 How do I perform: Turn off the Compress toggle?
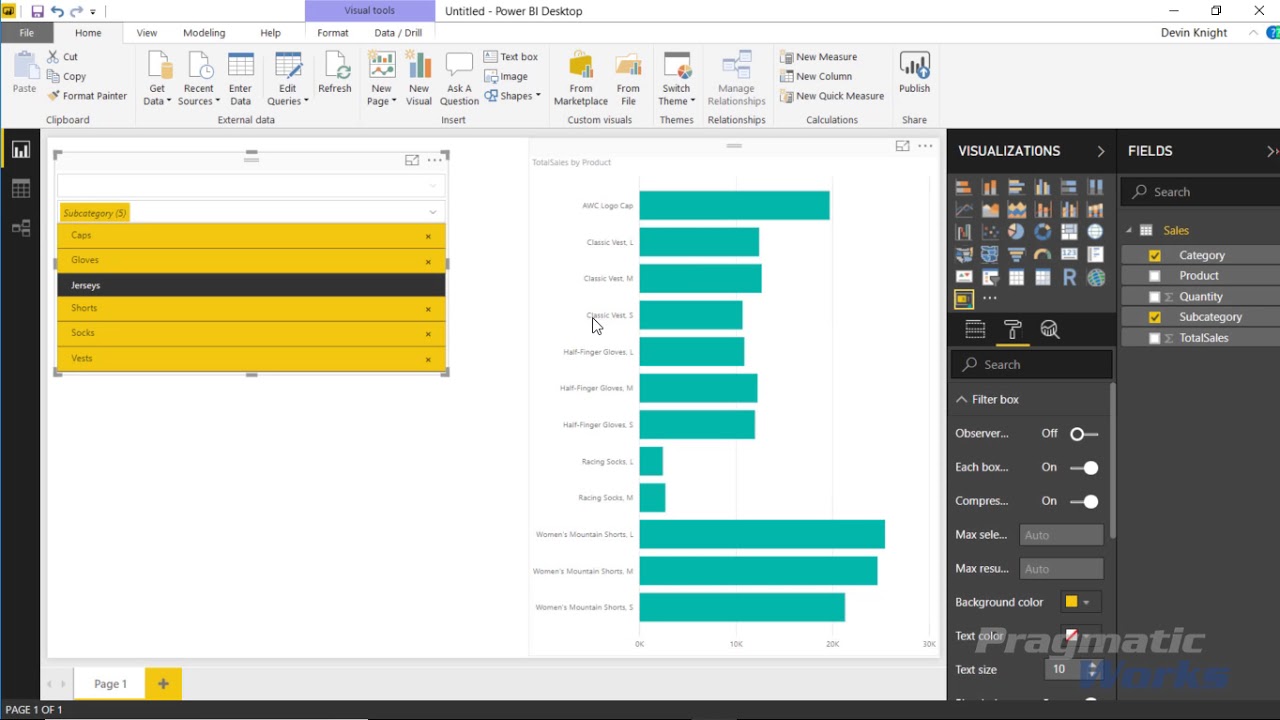click(1084, 502)
